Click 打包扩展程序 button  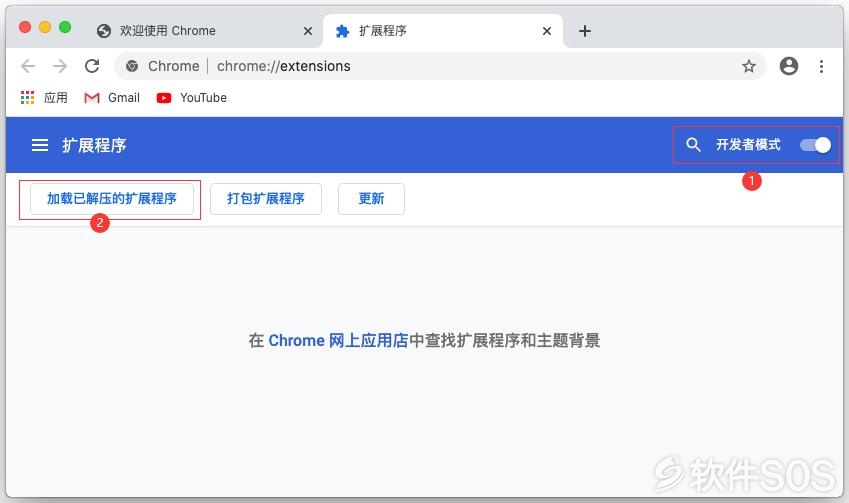click(266, 199)
